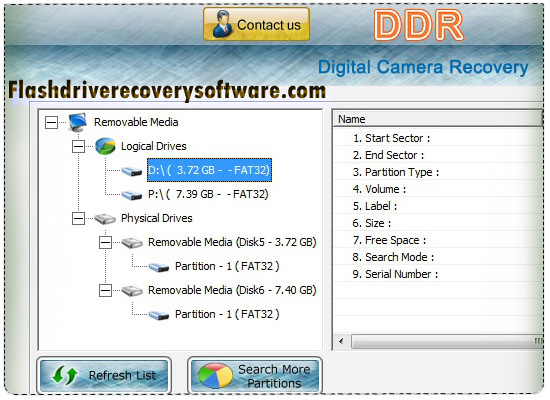Screen dimensions: 550x400
Task: Click the '5. Label :' row
Action: pyautogui.click(x=437, y=206)
